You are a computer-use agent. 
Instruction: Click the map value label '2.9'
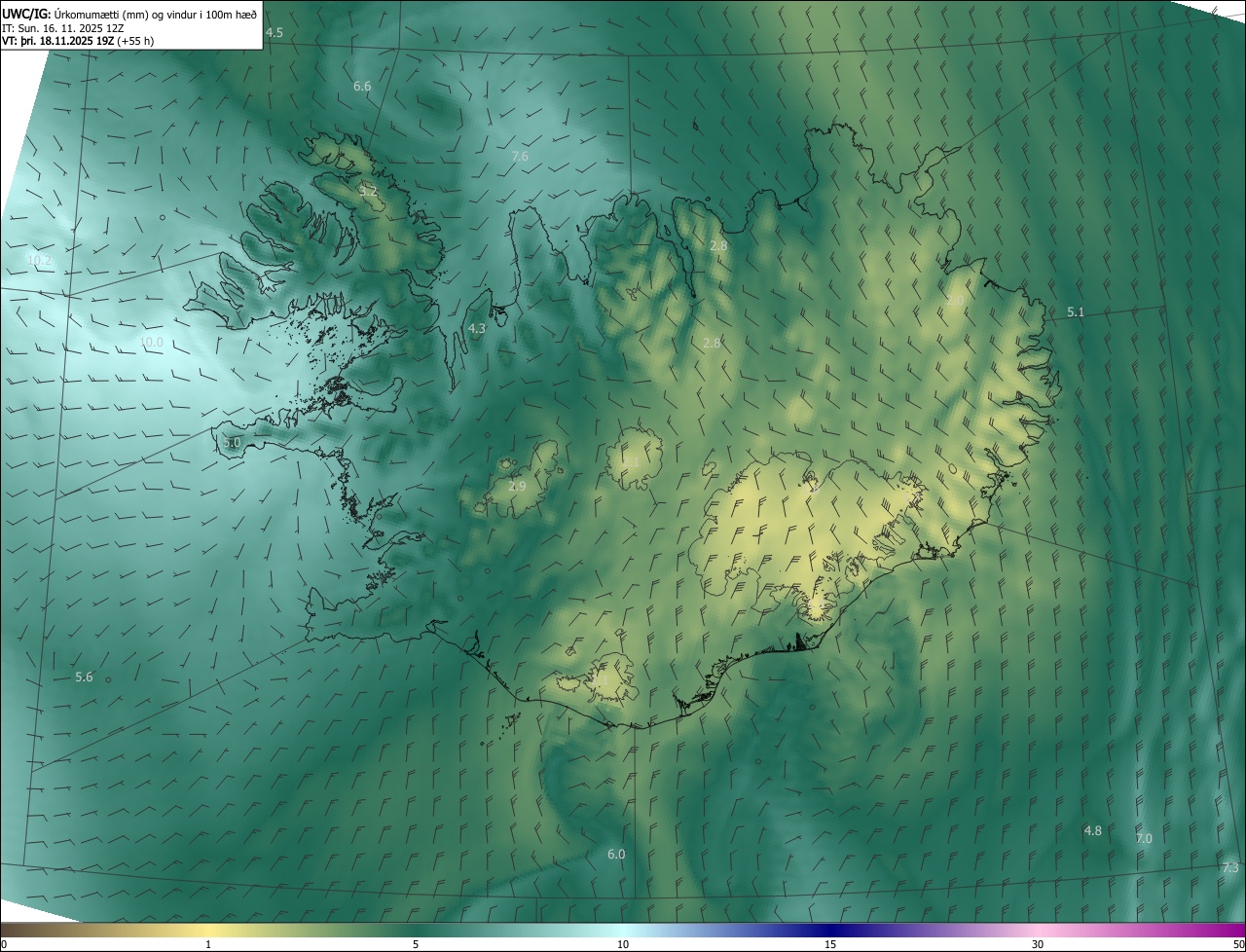coord(517,486)
